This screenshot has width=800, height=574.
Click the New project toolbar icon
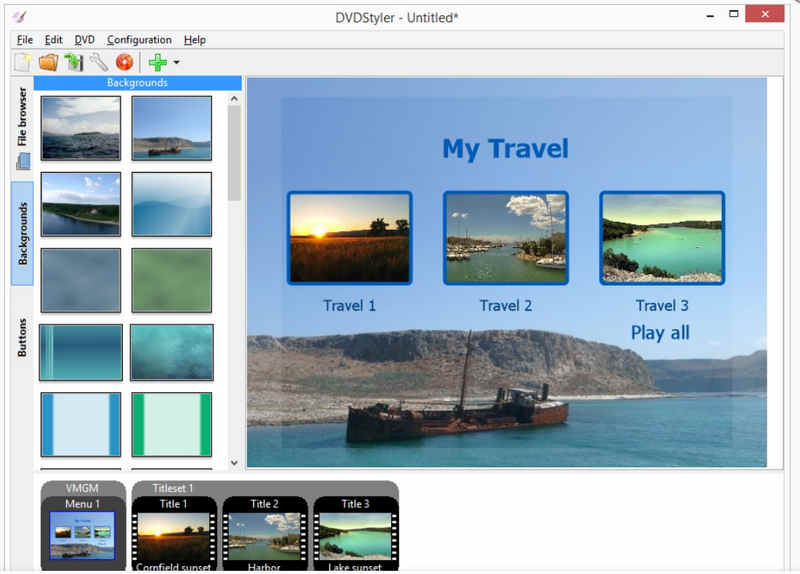22,62
